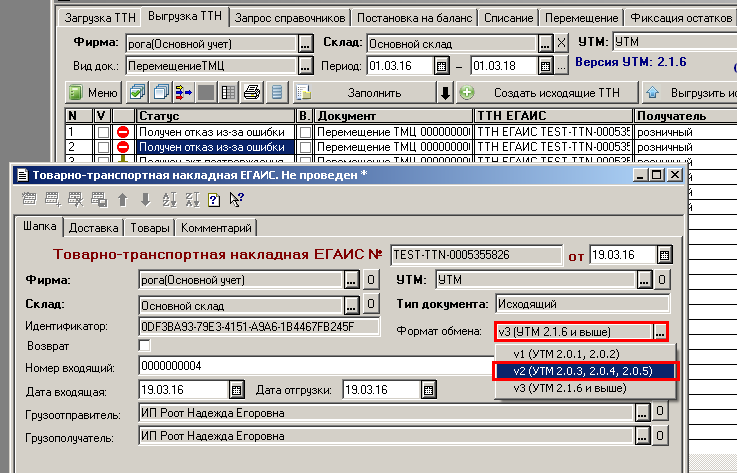This screenshot has width=737, height=473.
Task: Click copy row icon in document toolbar
Action: (x=99, y=199)
